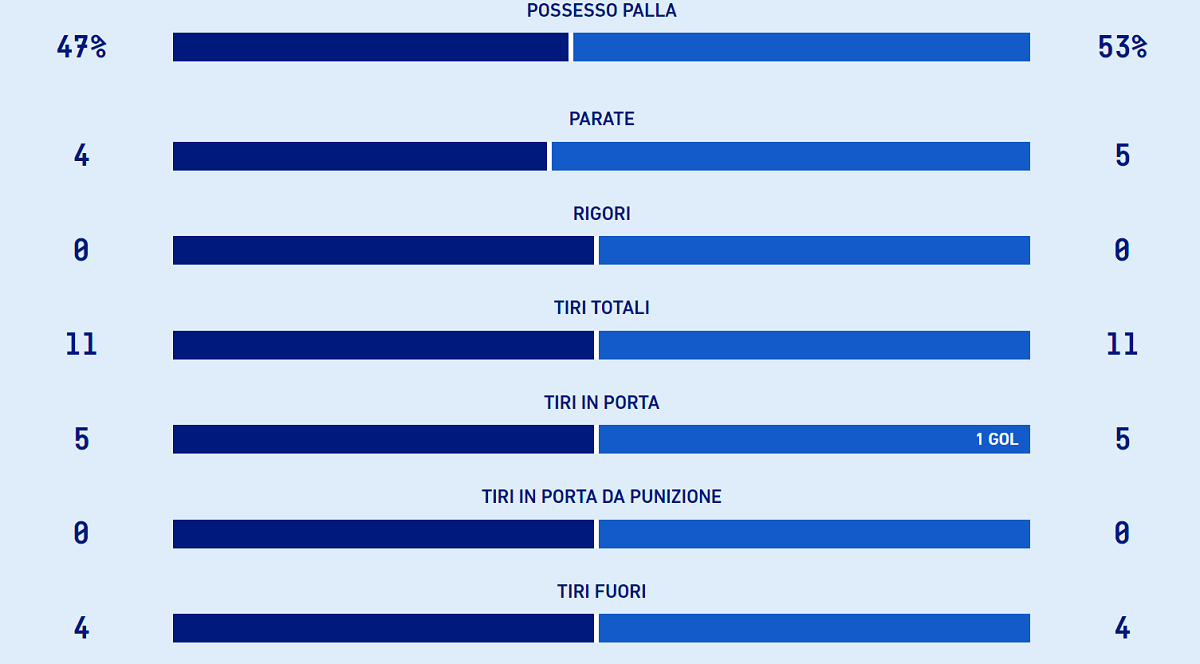Screen dimensions: 1200x664
Task: Click the dark left PARATE bar
Action: 360,156
